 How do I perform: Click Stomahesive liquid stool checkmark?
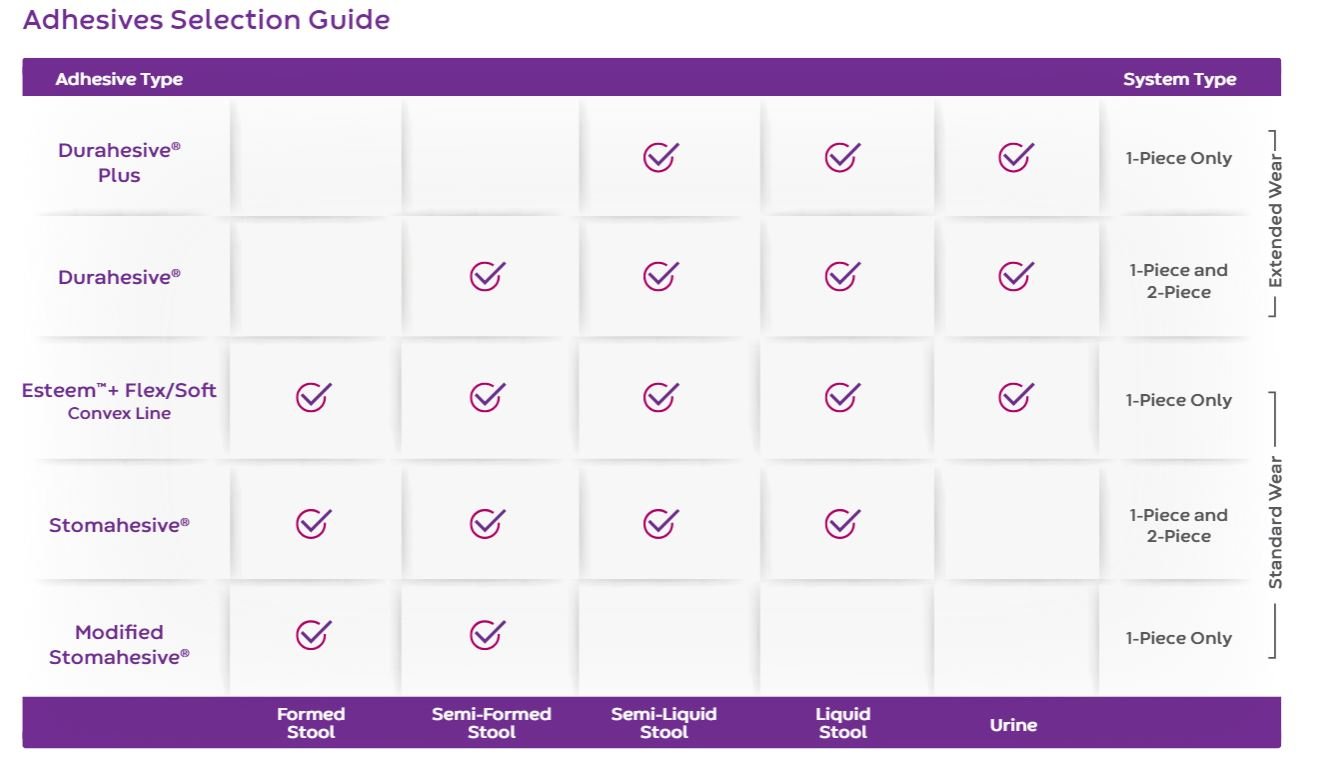coord(842,523)
